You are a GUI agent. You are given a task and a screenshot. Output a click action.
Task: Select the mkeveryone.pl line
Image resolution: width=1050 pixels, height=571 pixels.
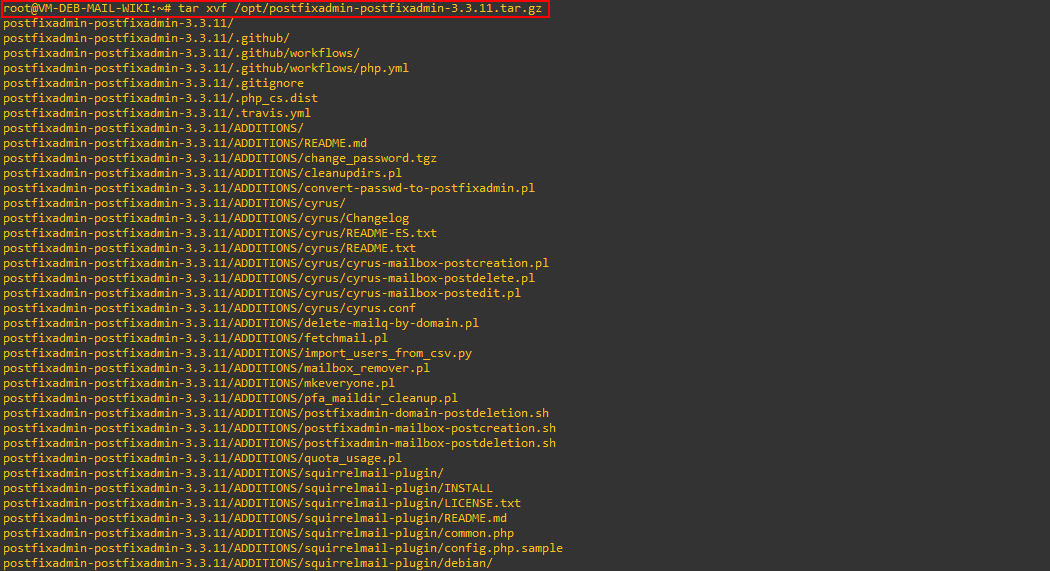click(199, 383)
